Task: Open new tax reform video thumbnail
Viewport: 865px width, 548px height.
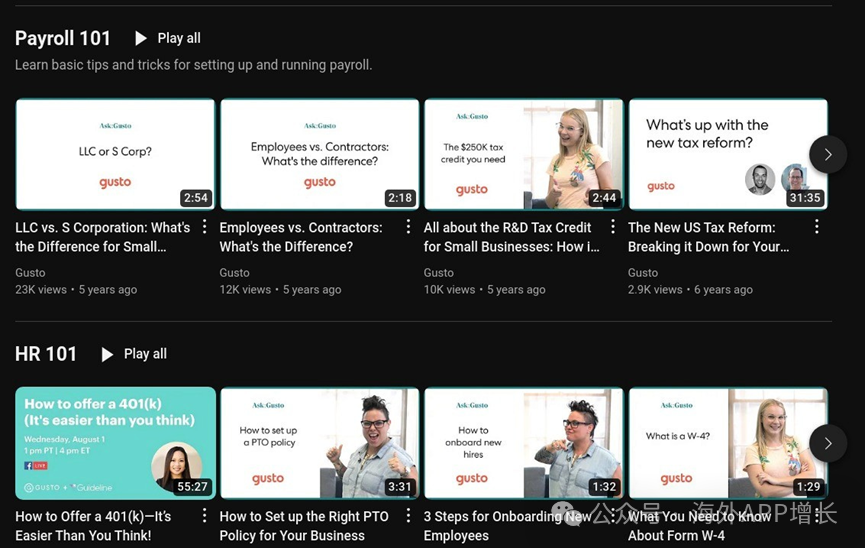Action: click(x=728, y=155)
